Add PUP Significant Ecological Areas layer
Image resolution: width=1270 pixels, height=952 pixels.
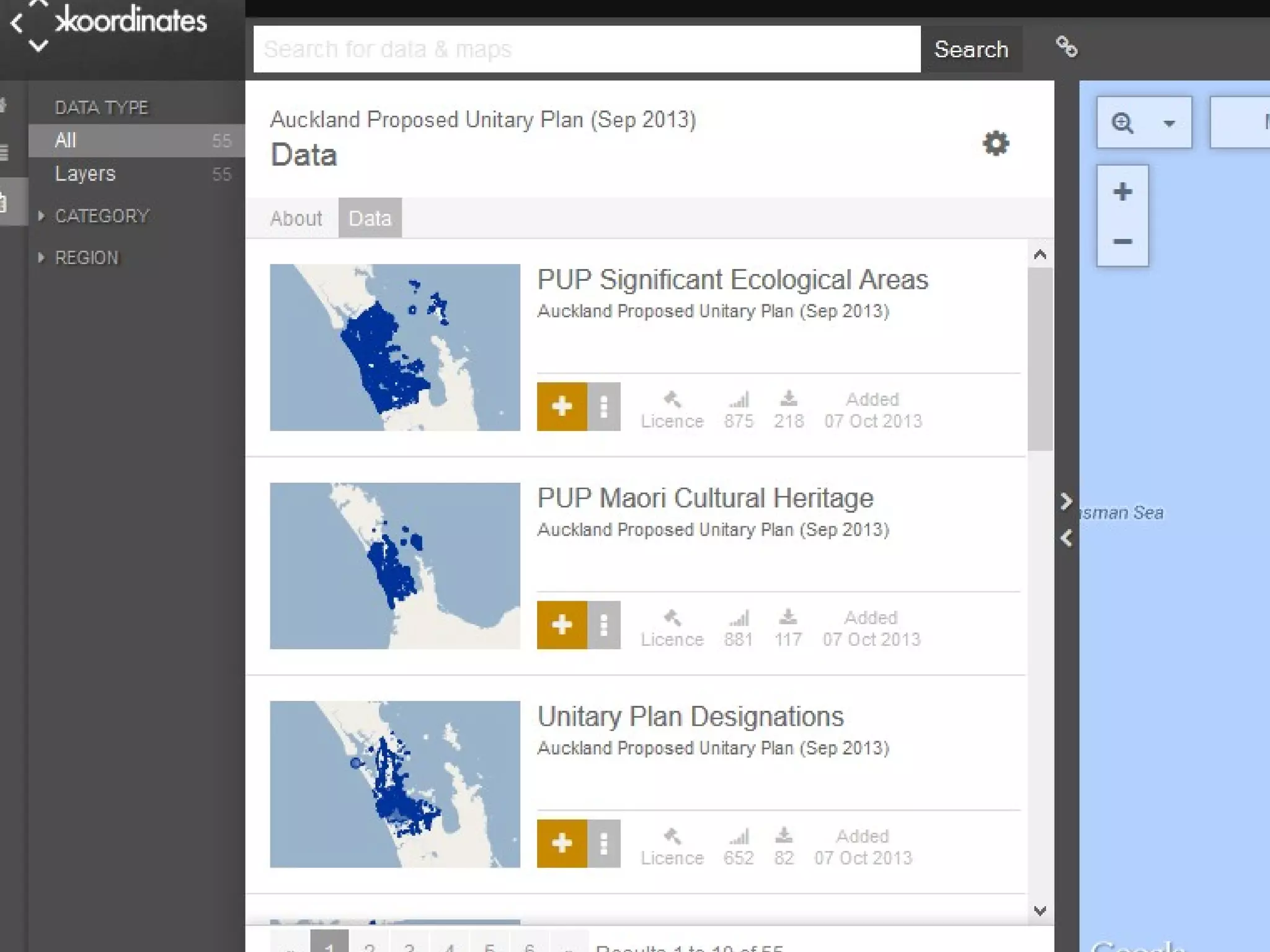point(562,407)
